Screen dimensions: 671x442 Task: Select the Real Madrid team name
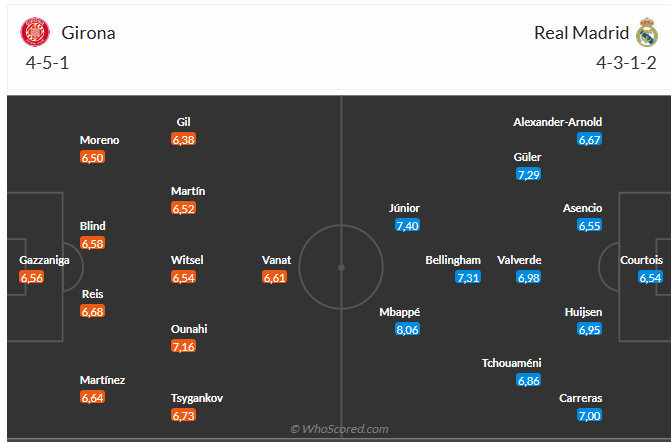[580, 33]
